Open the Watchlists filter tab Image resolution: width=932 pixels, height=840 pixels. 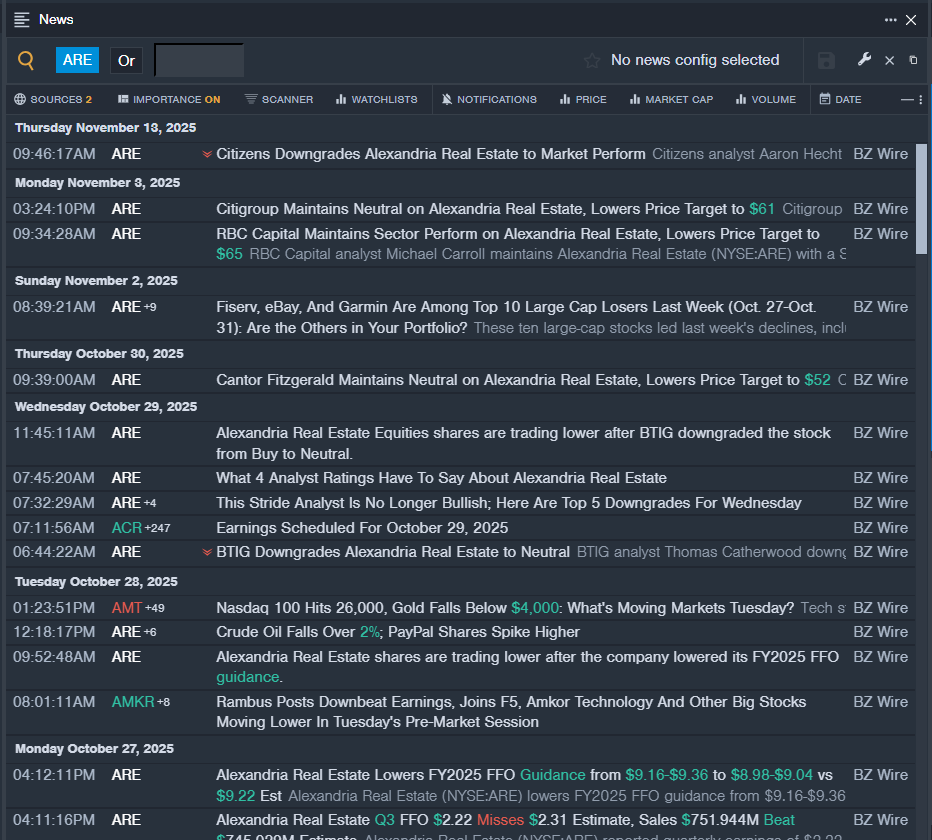click(x=376, y=99)
